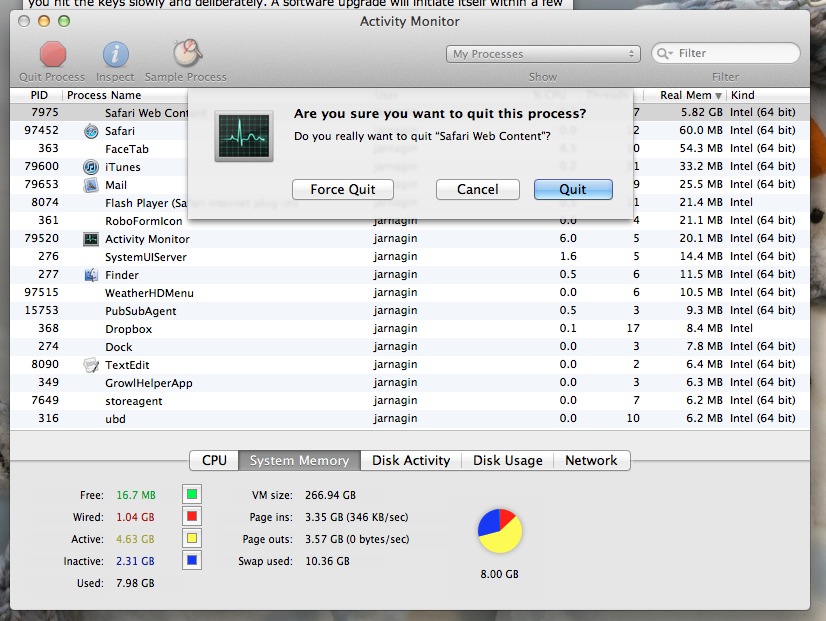Toggle sort arrow on Real Mem column

pyautogui.click(x=718, y=96)
